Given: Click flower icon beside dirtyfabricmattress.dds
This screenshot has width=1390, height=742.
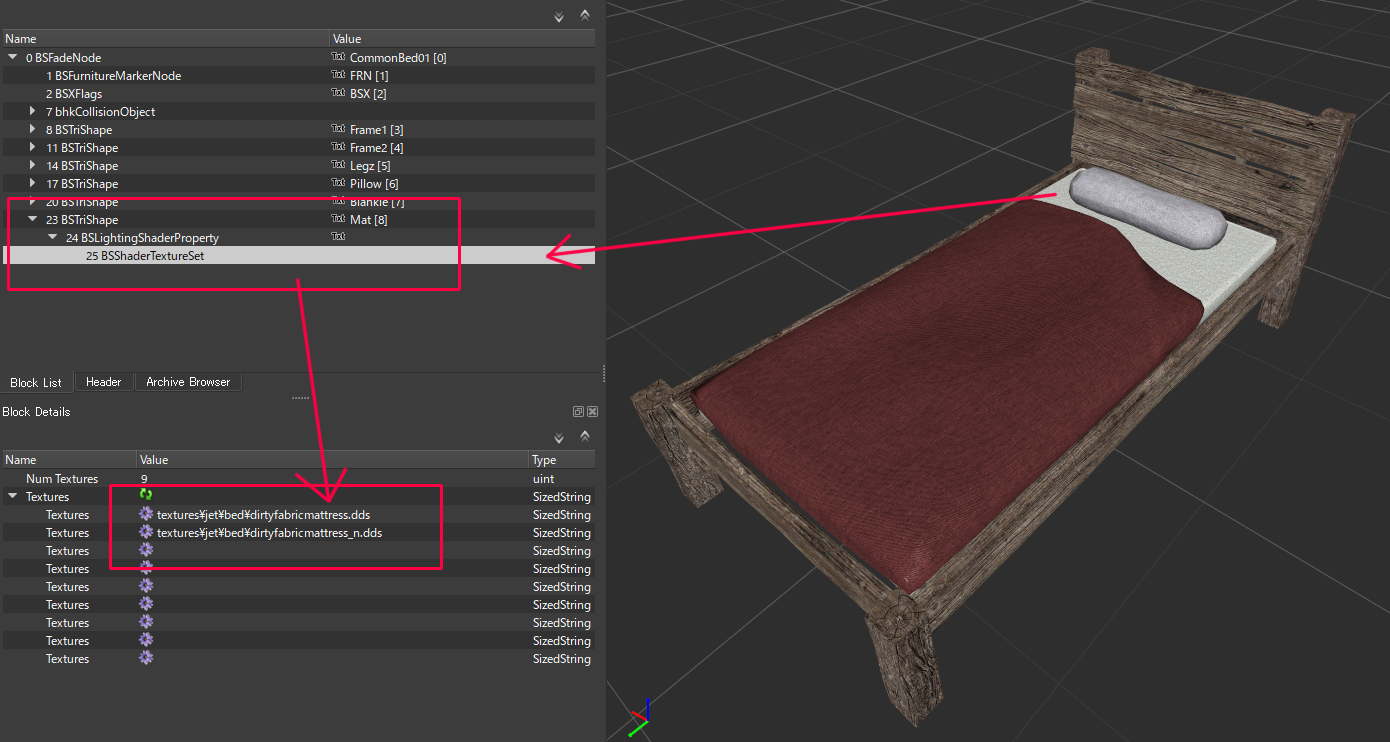Looking at the screenshot, I should (x=146, y=514).
